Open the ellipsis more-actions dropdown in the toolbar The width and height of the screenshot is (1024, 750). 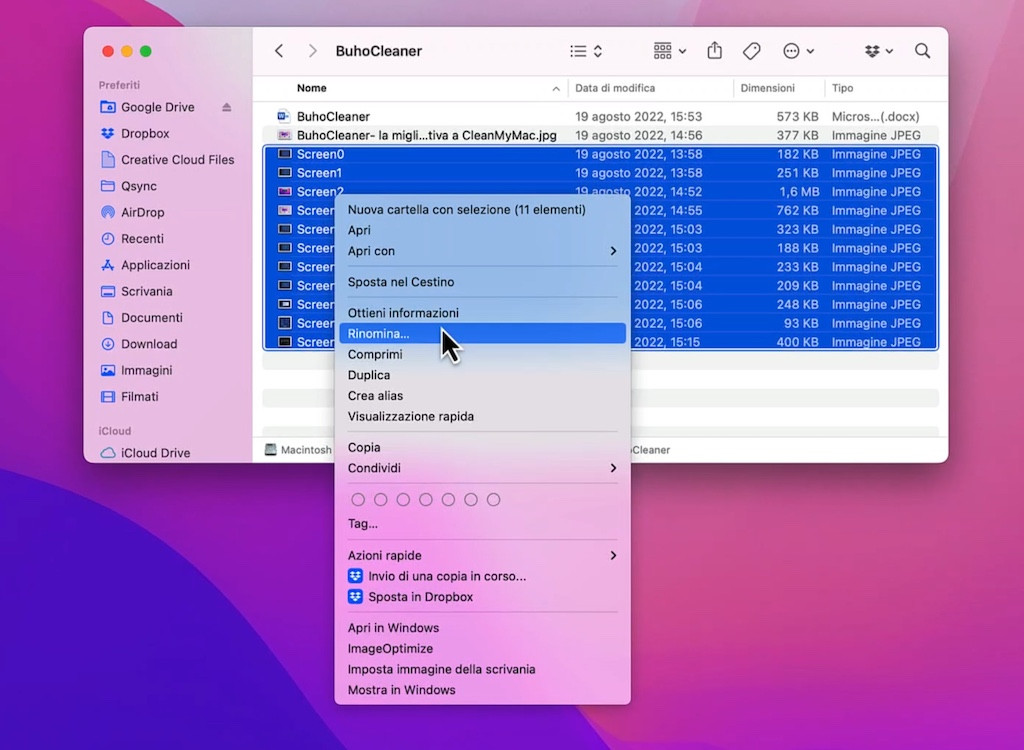pyautogui.click(x=798, y=51)
